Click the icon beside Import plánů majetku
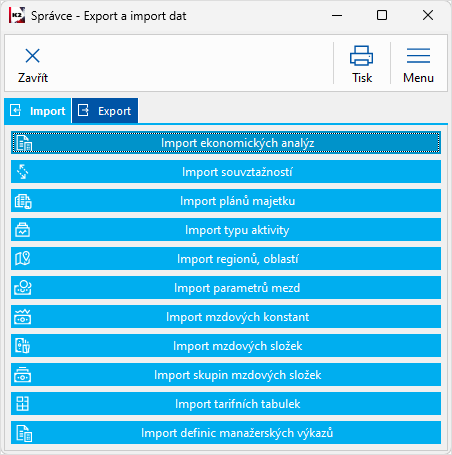 tap(23, 201)
